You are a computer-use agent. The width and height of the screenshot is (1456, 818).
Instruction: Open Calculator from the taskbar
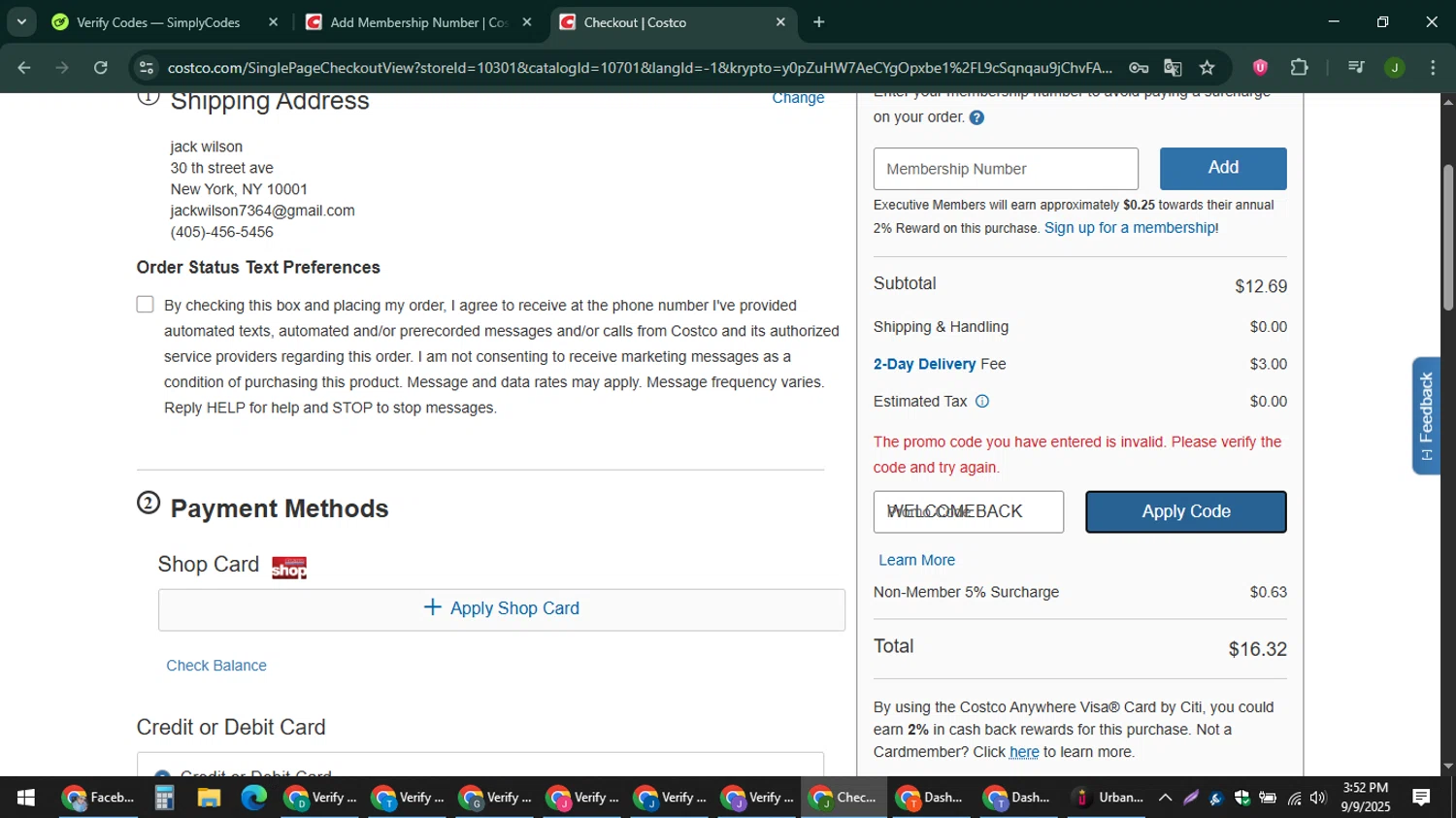coord(164,798)
